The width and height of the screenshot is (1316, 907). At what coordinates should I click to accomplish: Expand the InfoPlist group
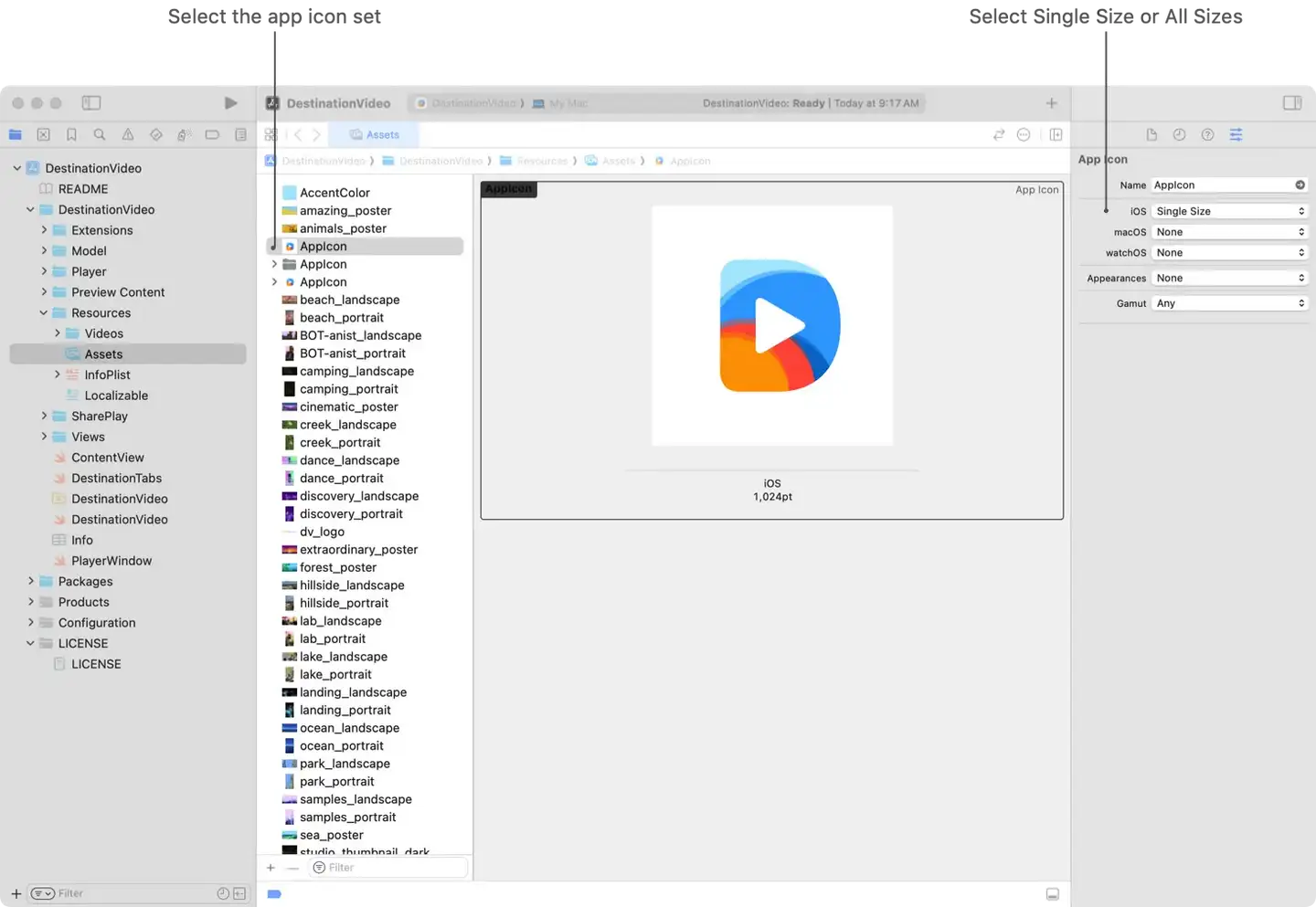57,374
